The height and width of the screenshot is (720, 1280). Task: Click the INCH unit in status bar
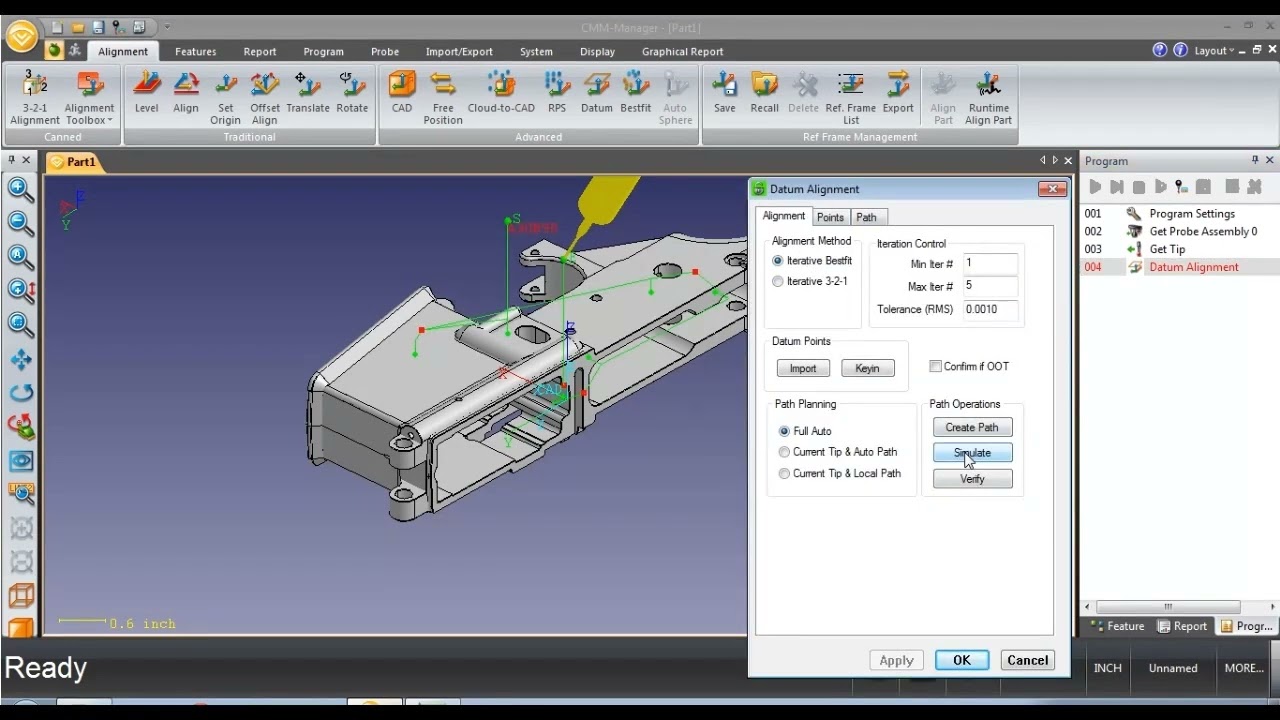pos(1108,668)
